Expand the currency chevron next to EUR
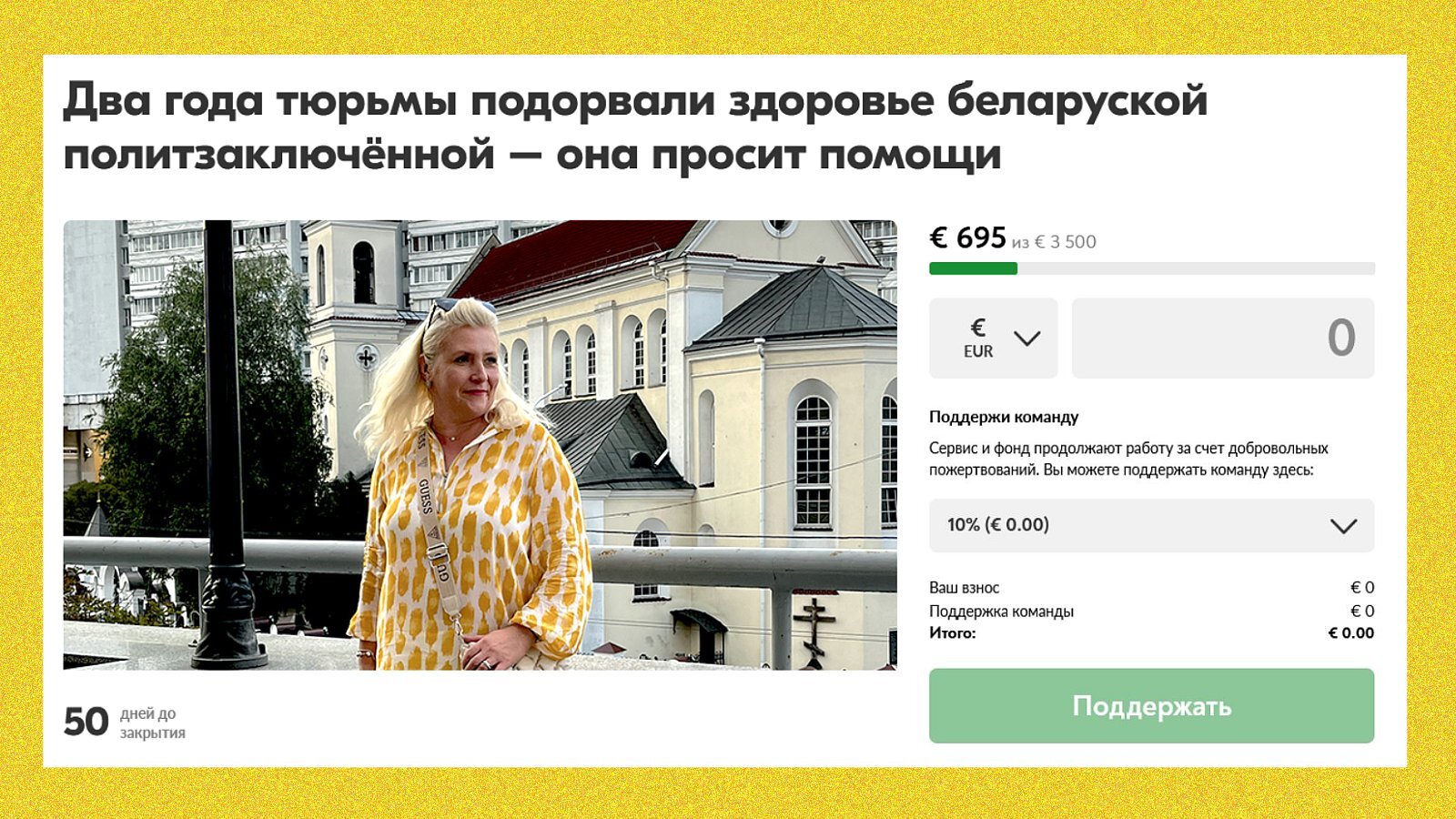 tap(1027, 339)
